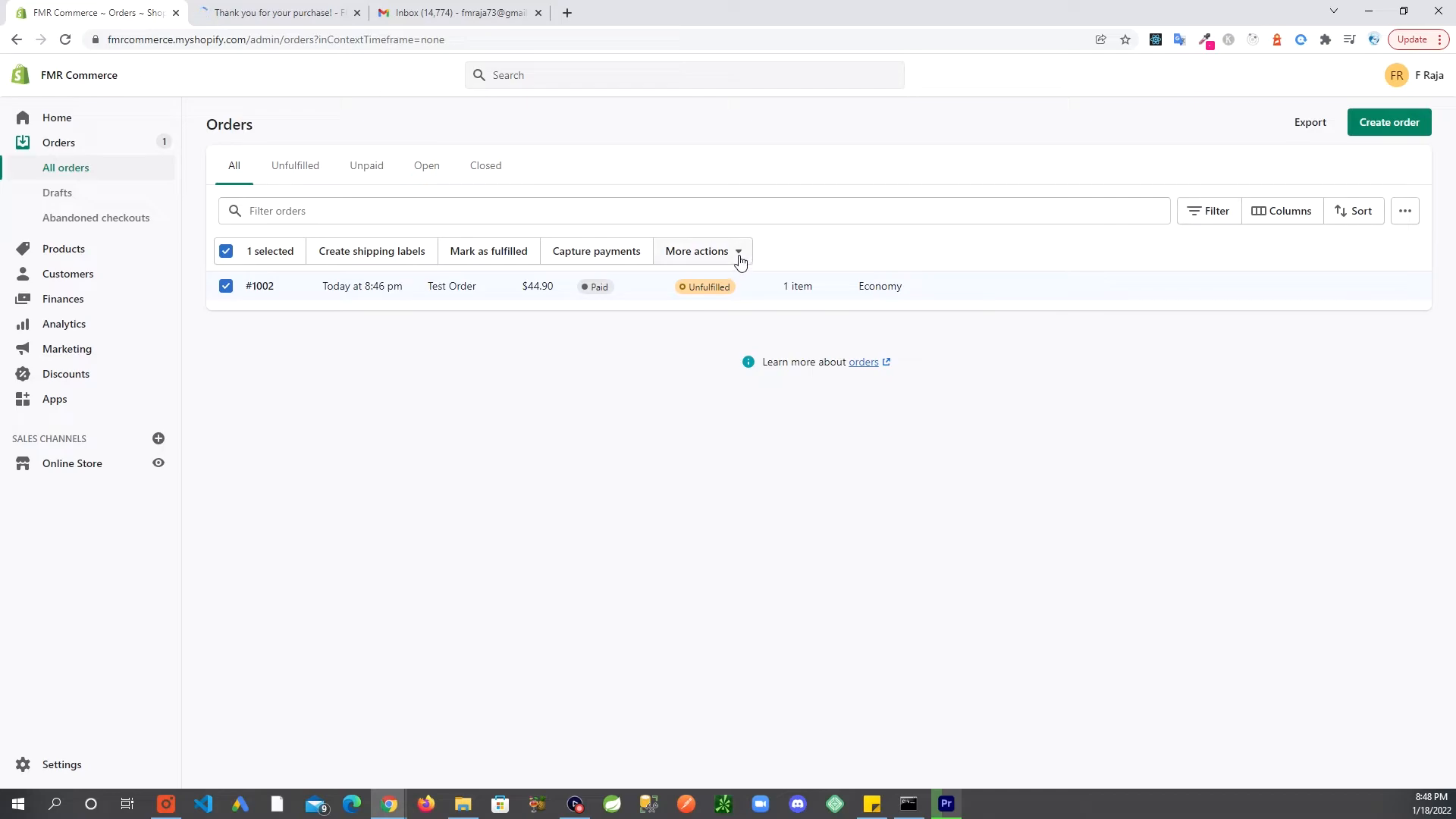Image resolution: width=1456 pixels, height=819 pixels.
Task: Switch to the Unpaid orders tab
Action: [x=366, y=165]
